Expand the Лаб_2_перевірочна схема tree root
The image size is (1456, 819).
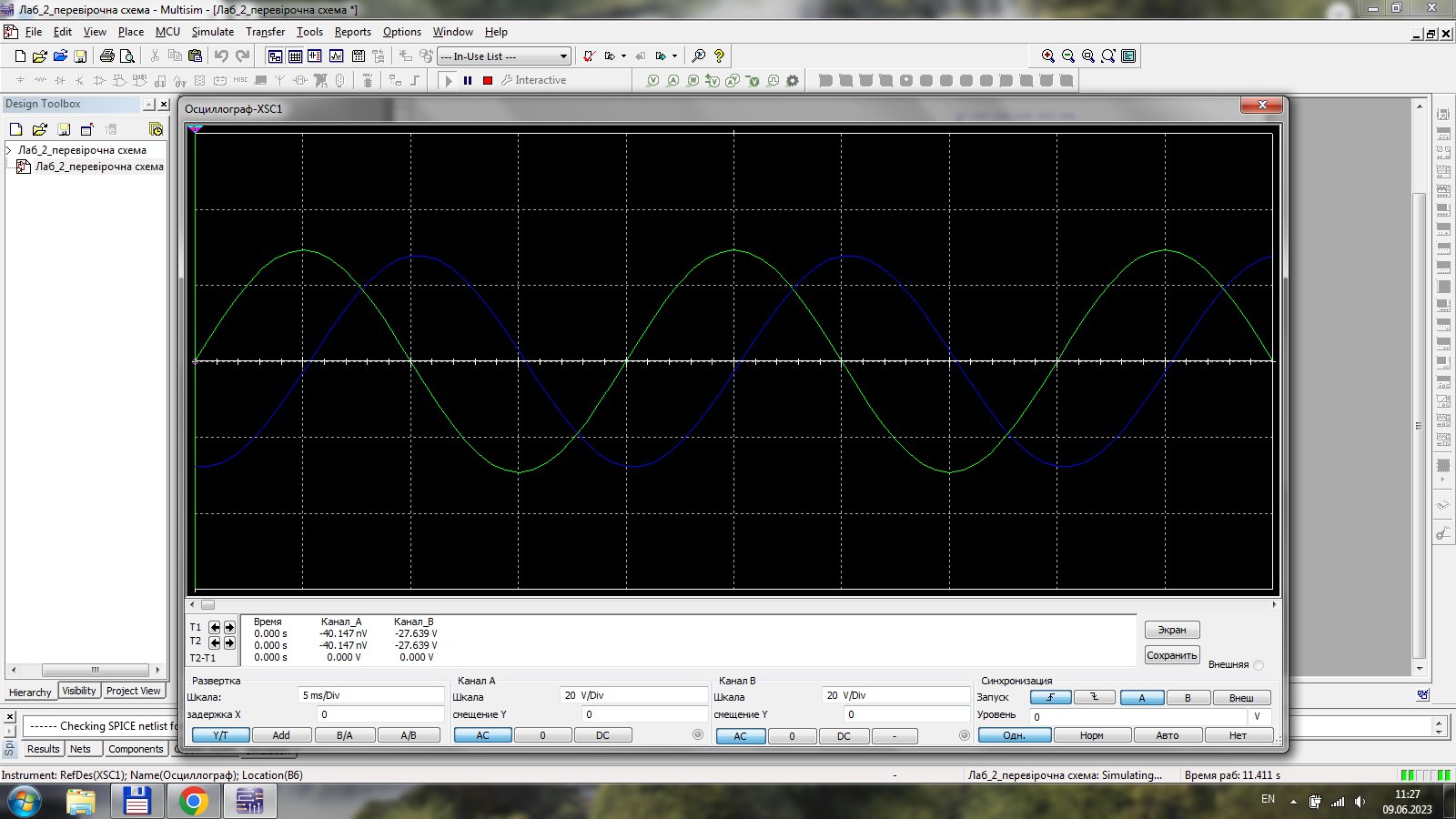coord(9,150)
